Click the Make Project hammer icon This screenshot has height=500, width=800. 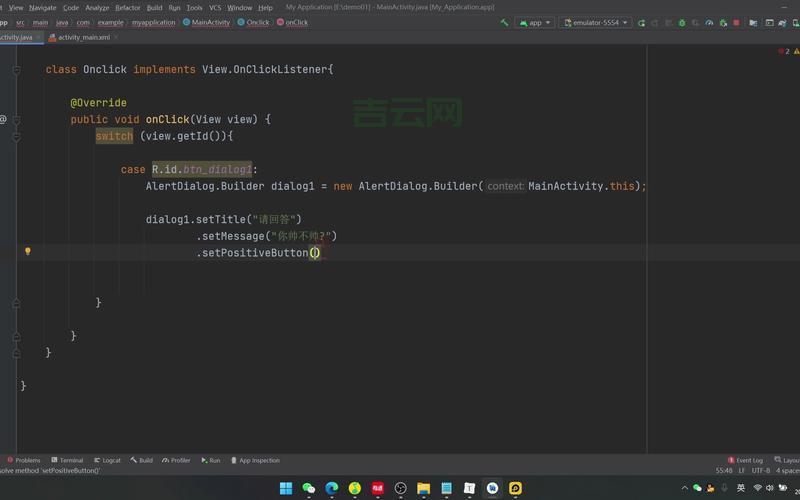[x=503, y=22]
